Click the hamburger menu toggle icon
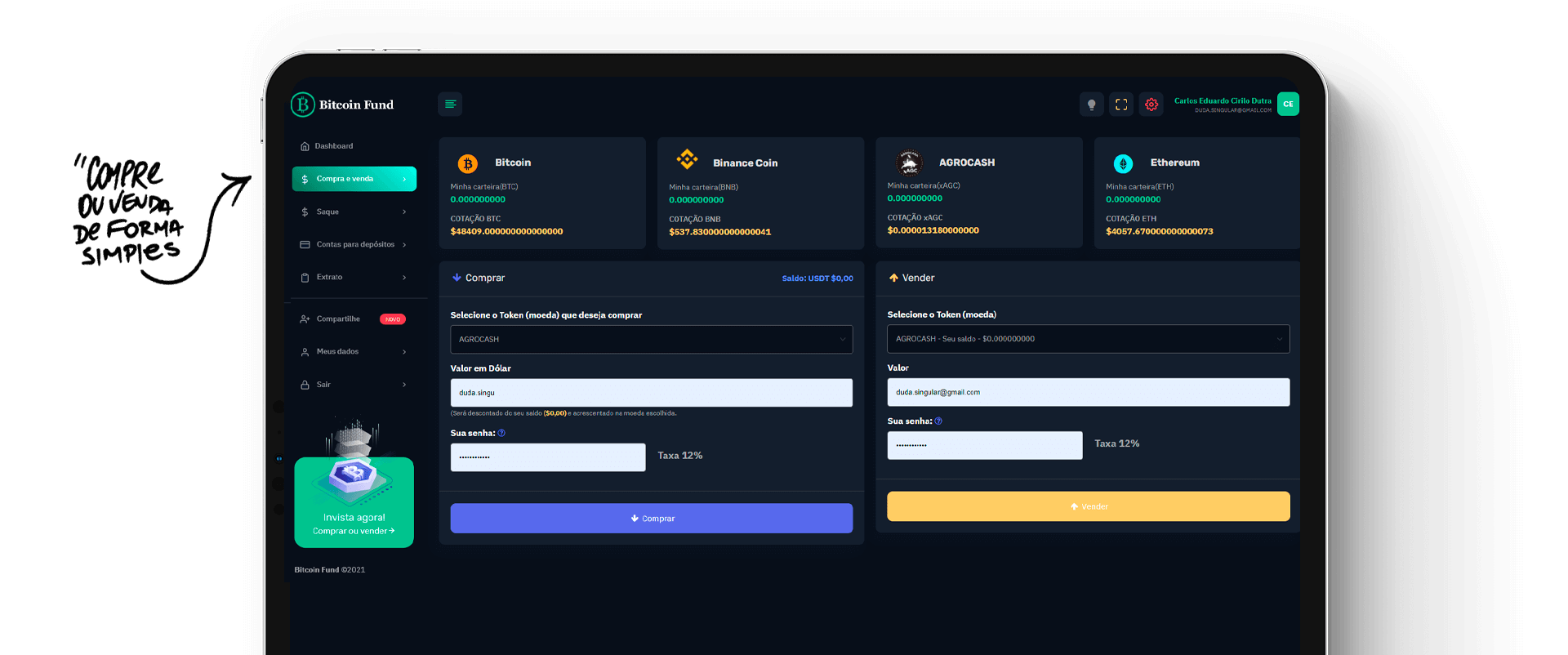The height and width of the screenshot is (655, 1568). click(450, 105)
